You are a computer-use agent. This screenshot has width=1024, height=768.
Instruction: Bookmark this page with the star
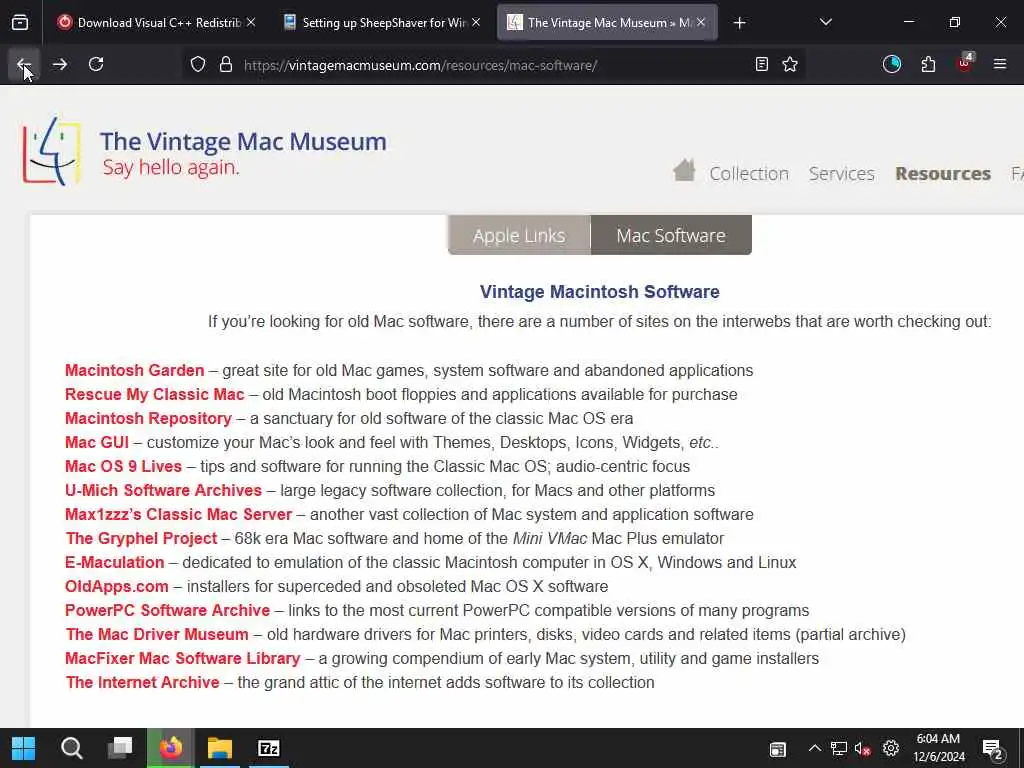790,64
